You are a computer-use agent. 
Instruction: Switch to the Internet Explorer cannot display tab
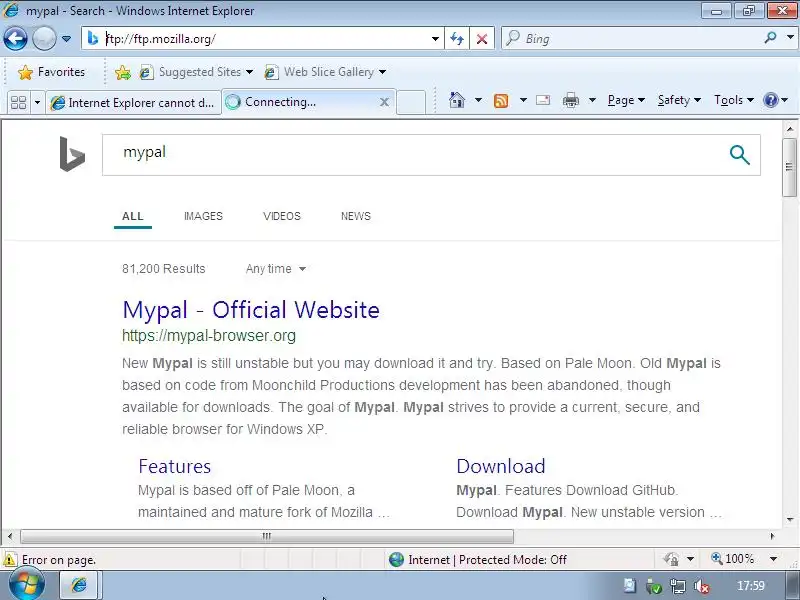coord(133,103)
